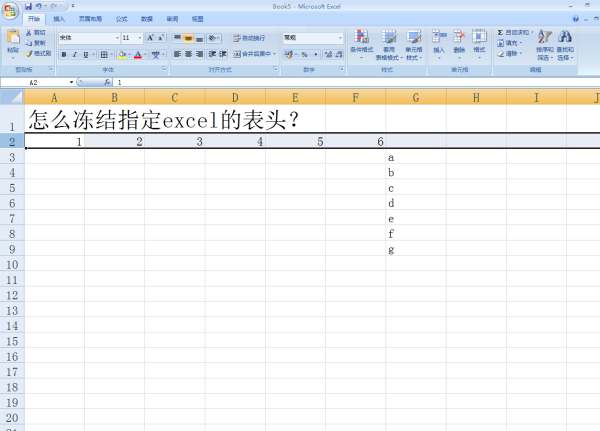The image size is (600, 431).
Task: Click the Paste clipboard icon
Action: click(13, 37)
